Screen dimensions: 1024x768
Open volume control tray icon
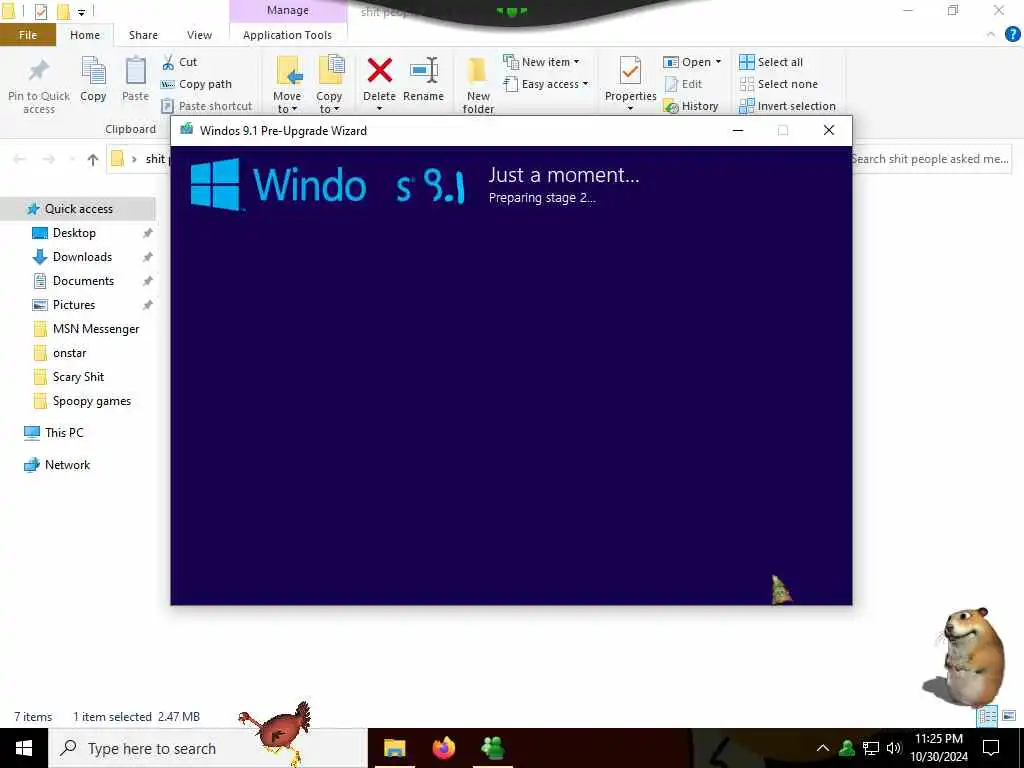tap(894, 748)
